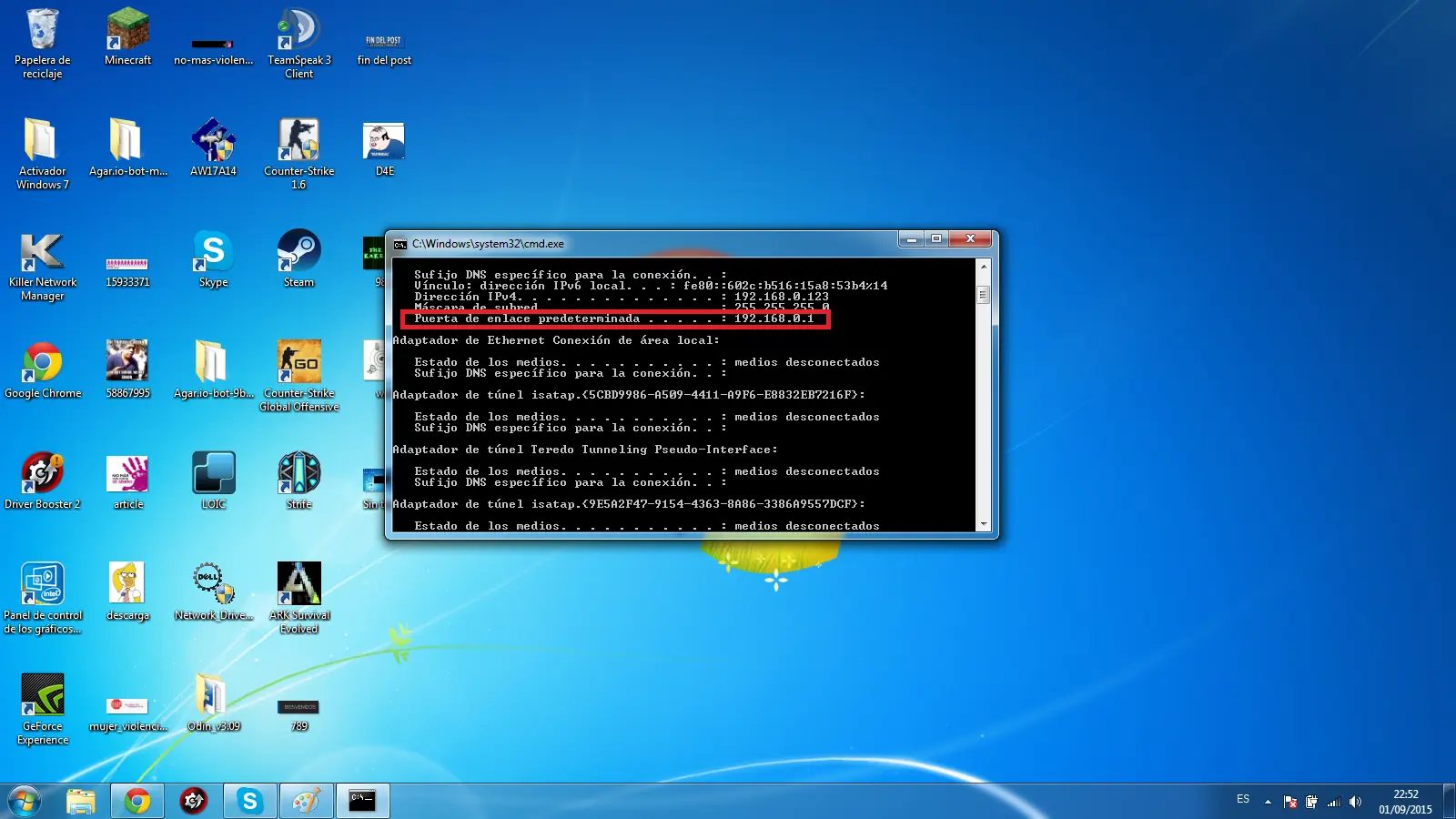Select the 789 desktop file
The height and width of the screenshot is (819, 1456).
298,716
